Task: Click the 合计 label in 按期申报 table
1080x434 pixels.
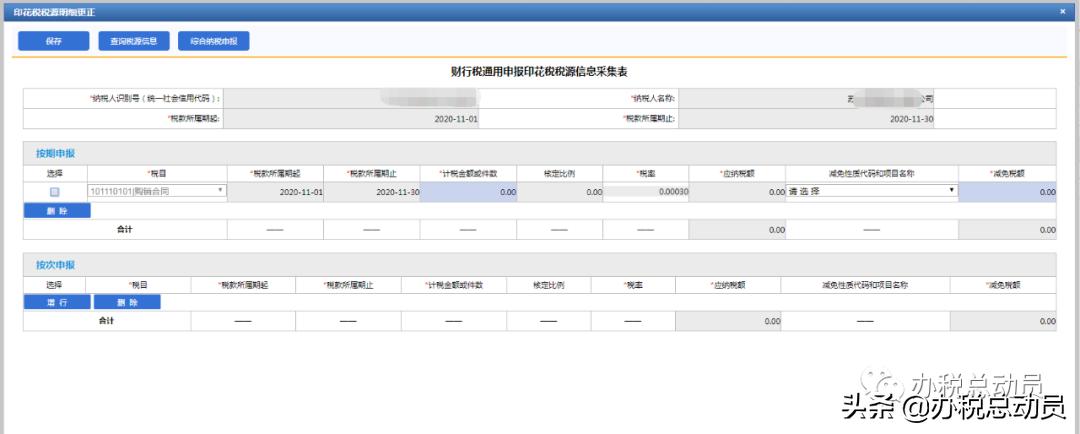Action: pyautogui.click(x=125, y=229)
